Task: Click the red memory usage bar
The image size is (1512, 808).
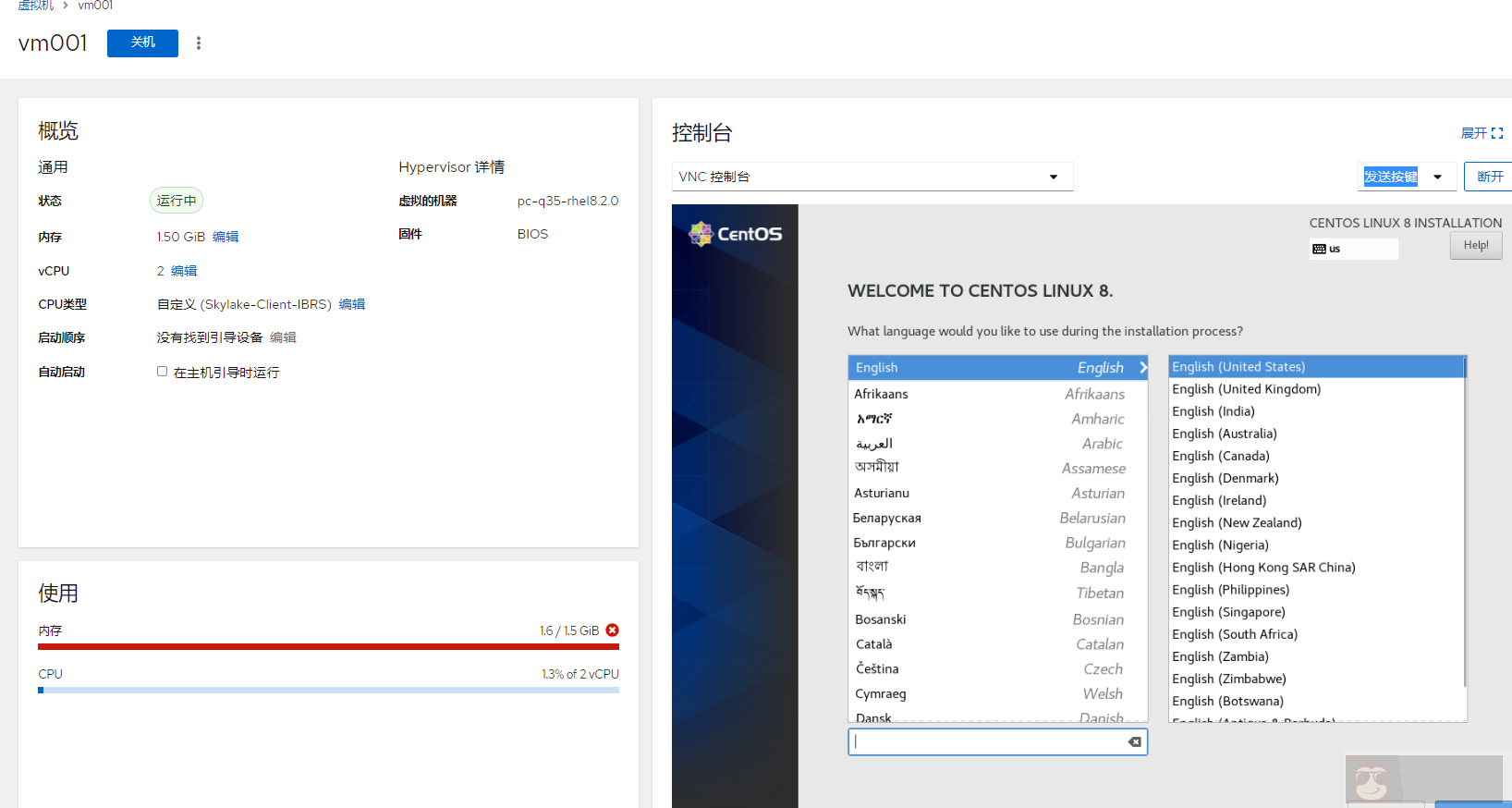Action: click(328, 647)
